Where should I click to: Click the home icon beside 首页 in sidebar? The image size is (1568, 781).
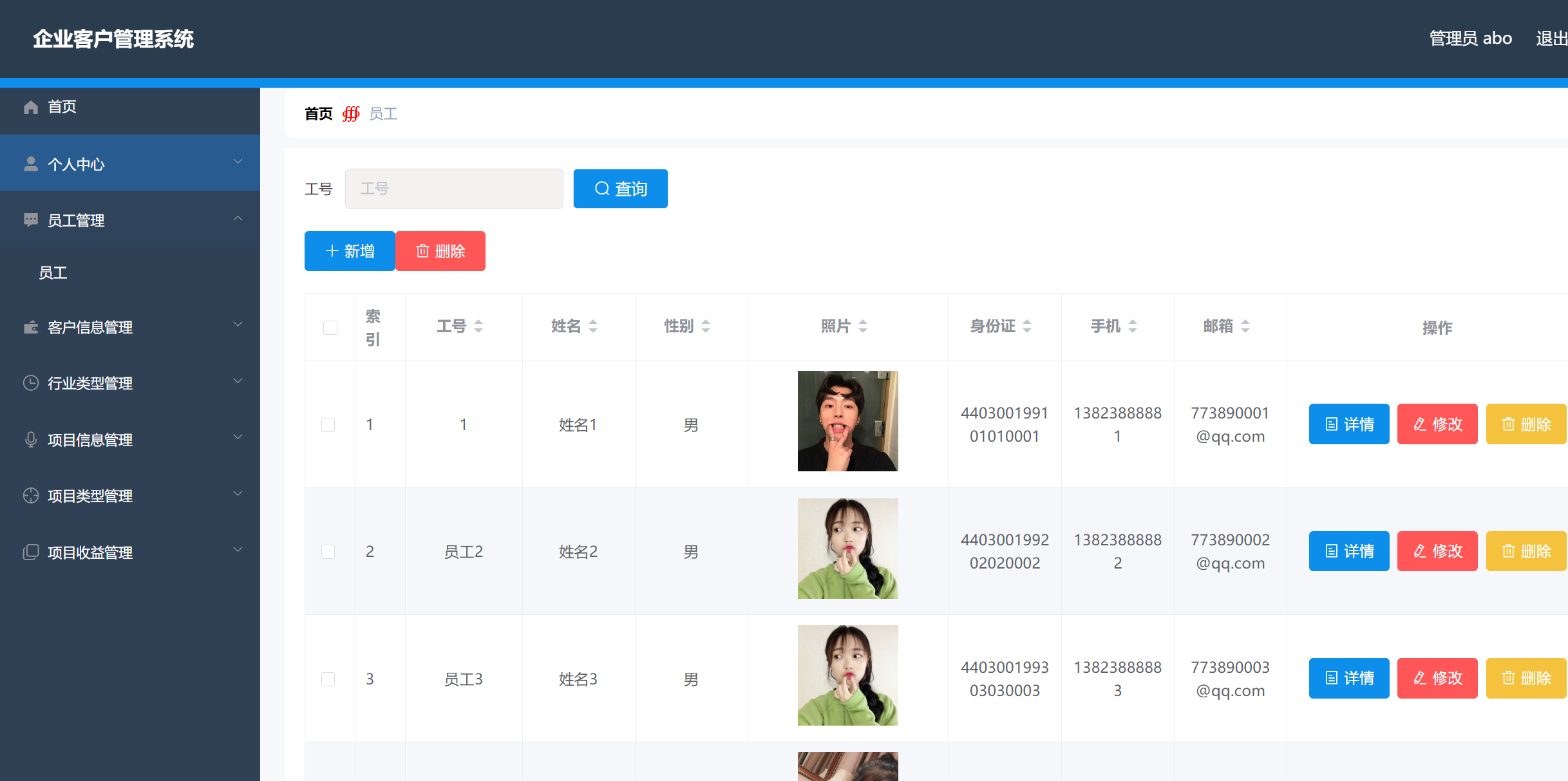30,107
